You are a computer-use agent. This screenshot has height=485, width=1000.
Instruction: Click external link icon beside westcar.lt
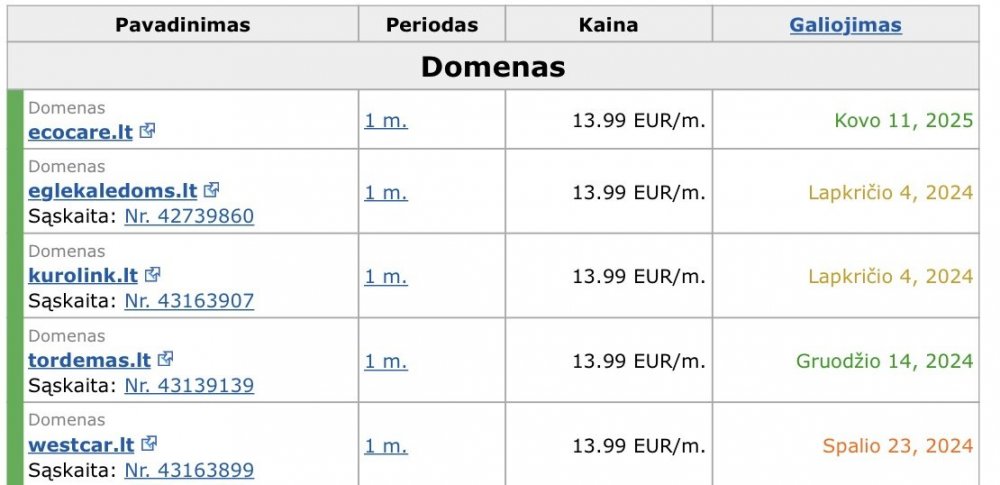tap(149, 444)
